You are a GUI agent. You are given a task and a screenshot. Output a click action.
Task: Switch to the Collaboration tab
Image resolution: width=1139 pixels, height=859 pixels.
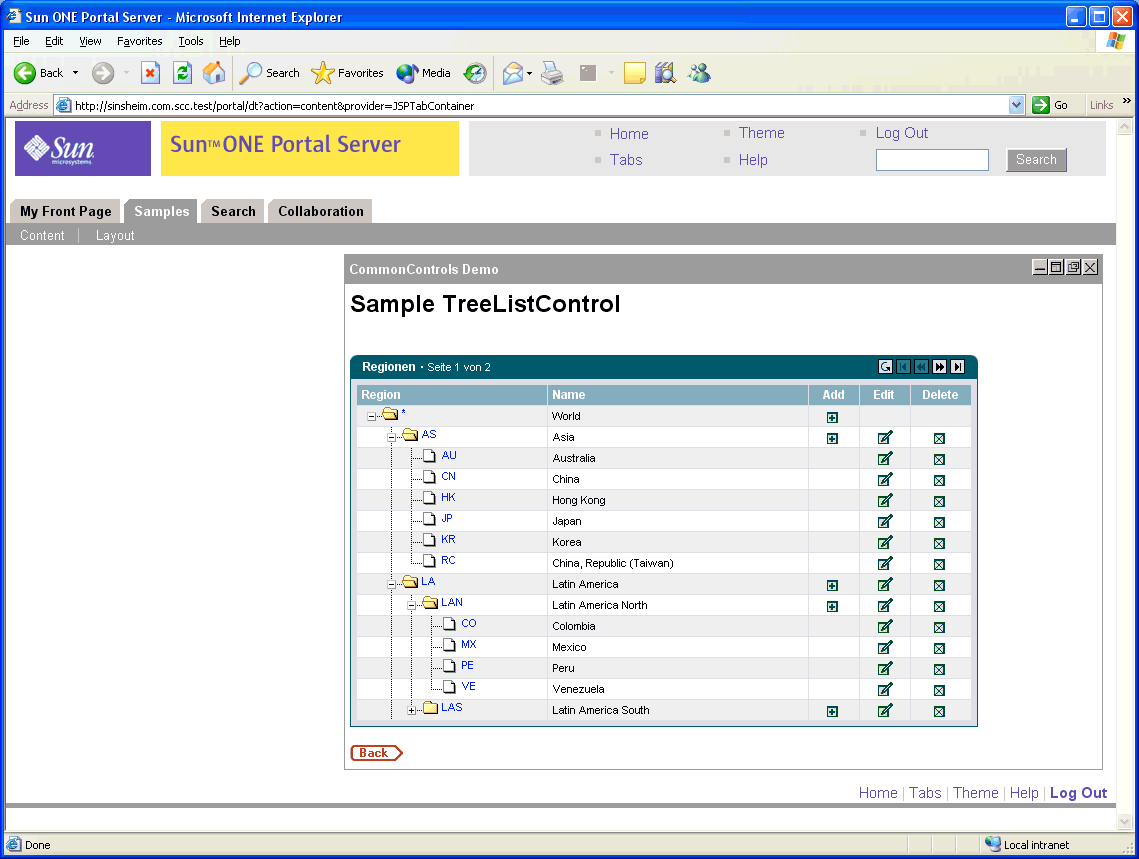click(x=320, y=211)
